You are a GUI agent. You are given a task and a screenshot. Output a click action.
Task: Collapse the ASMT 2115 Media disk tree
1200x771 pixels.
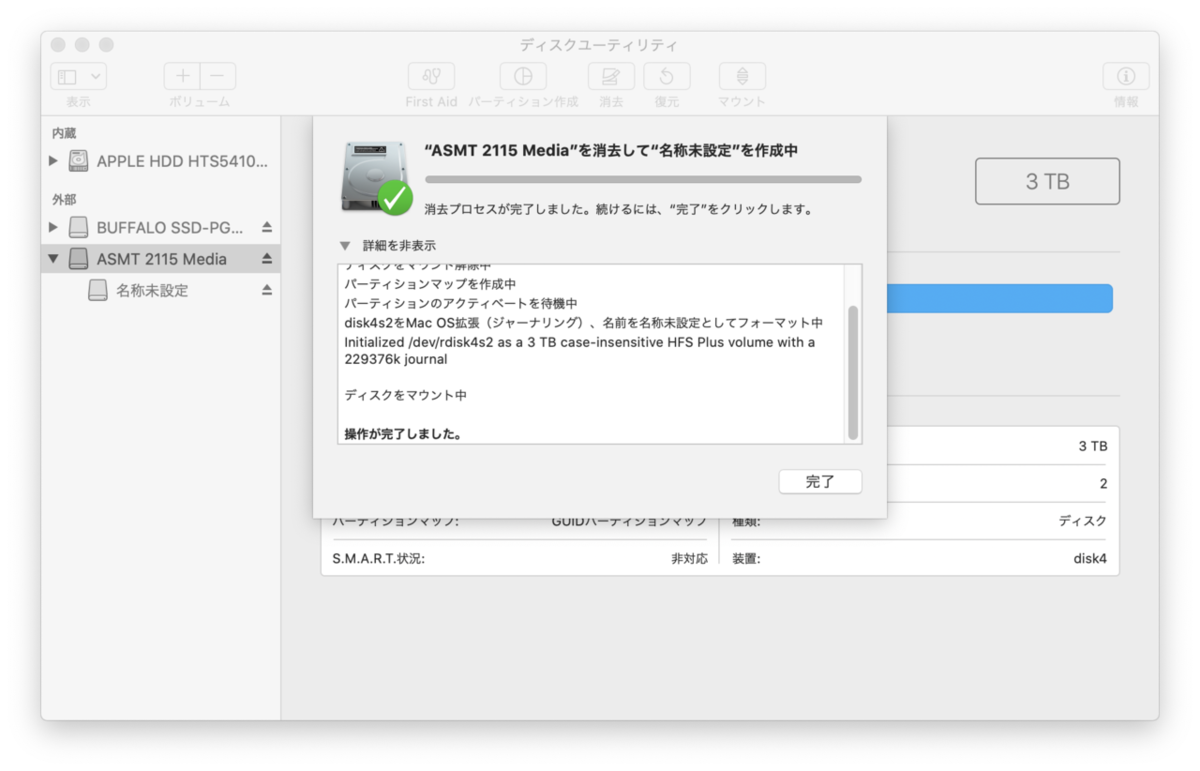coord(53,259)
